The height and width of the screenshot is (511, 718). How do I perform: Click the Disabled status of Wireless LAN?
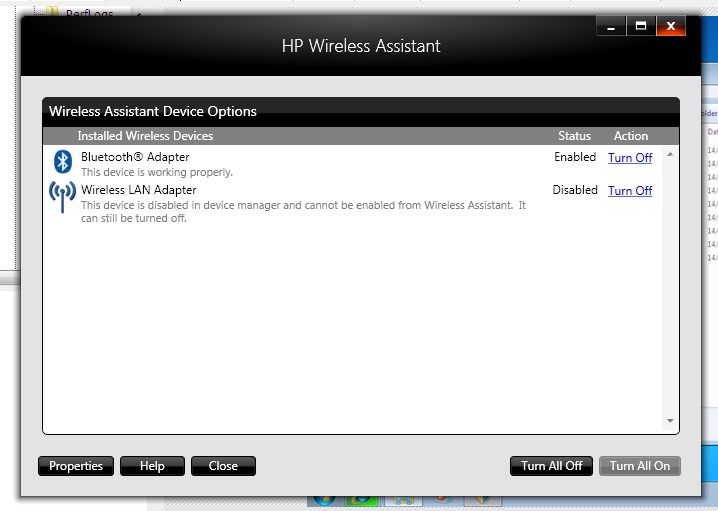(x=575, y=190)
